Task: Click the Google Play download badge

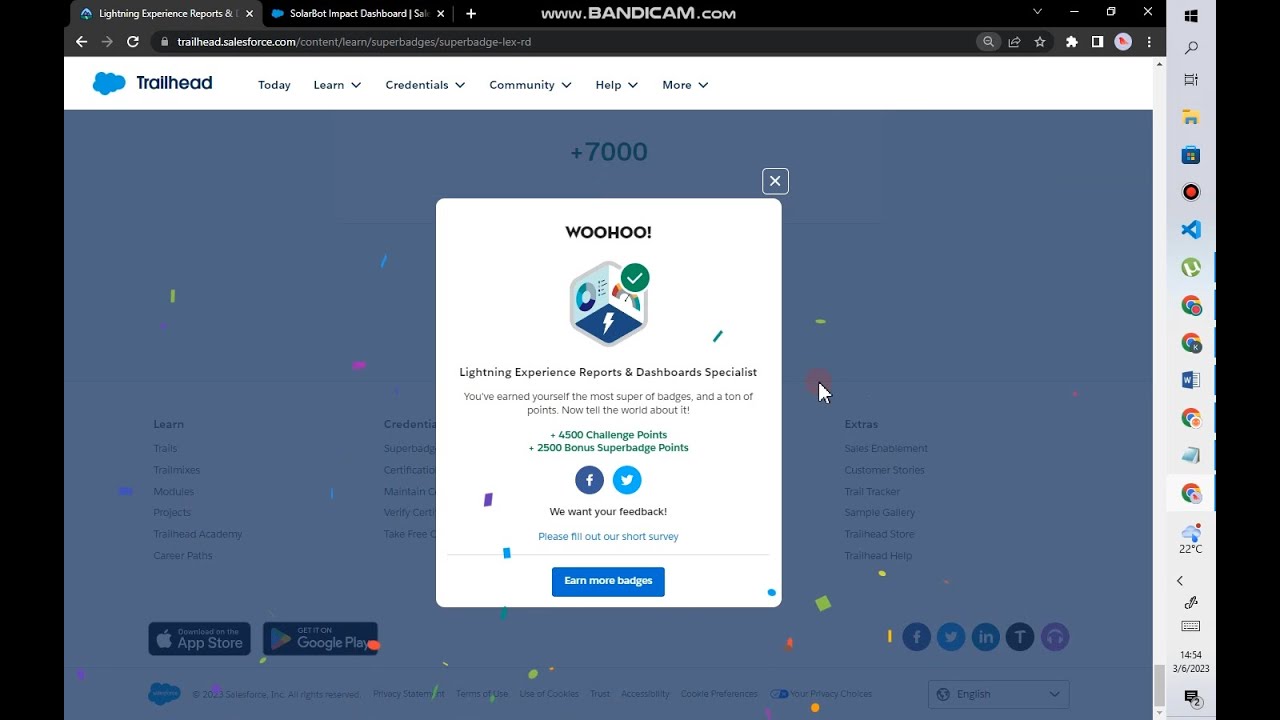Action: pyautogui.click(x=320, y=638)
